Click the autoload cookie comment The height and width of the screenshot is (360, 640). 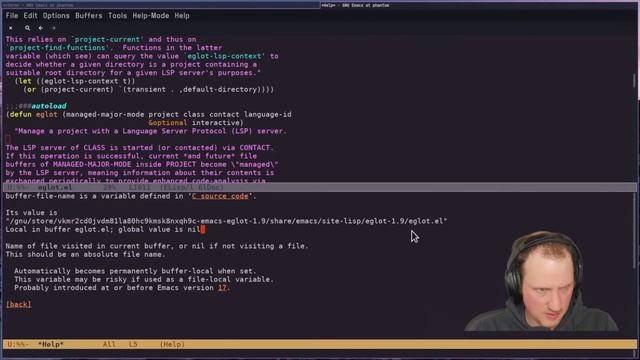[36, 106]
